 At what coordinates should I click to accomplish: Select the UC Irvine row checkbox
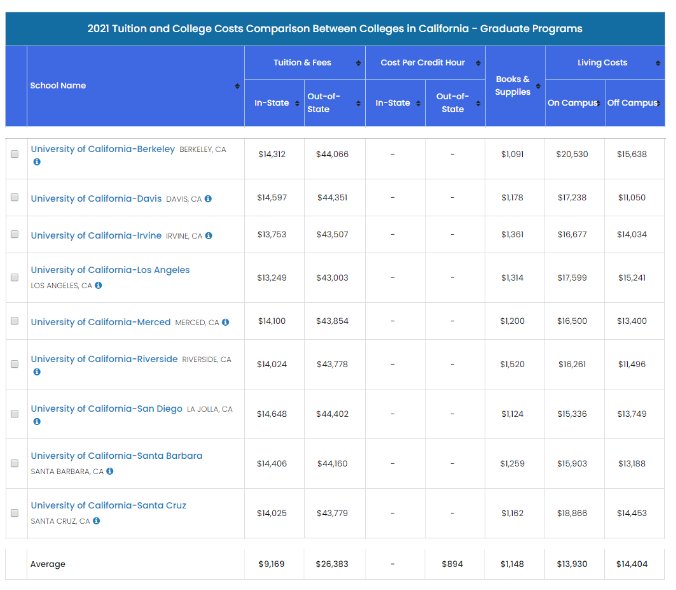click(x=14, y=235)
